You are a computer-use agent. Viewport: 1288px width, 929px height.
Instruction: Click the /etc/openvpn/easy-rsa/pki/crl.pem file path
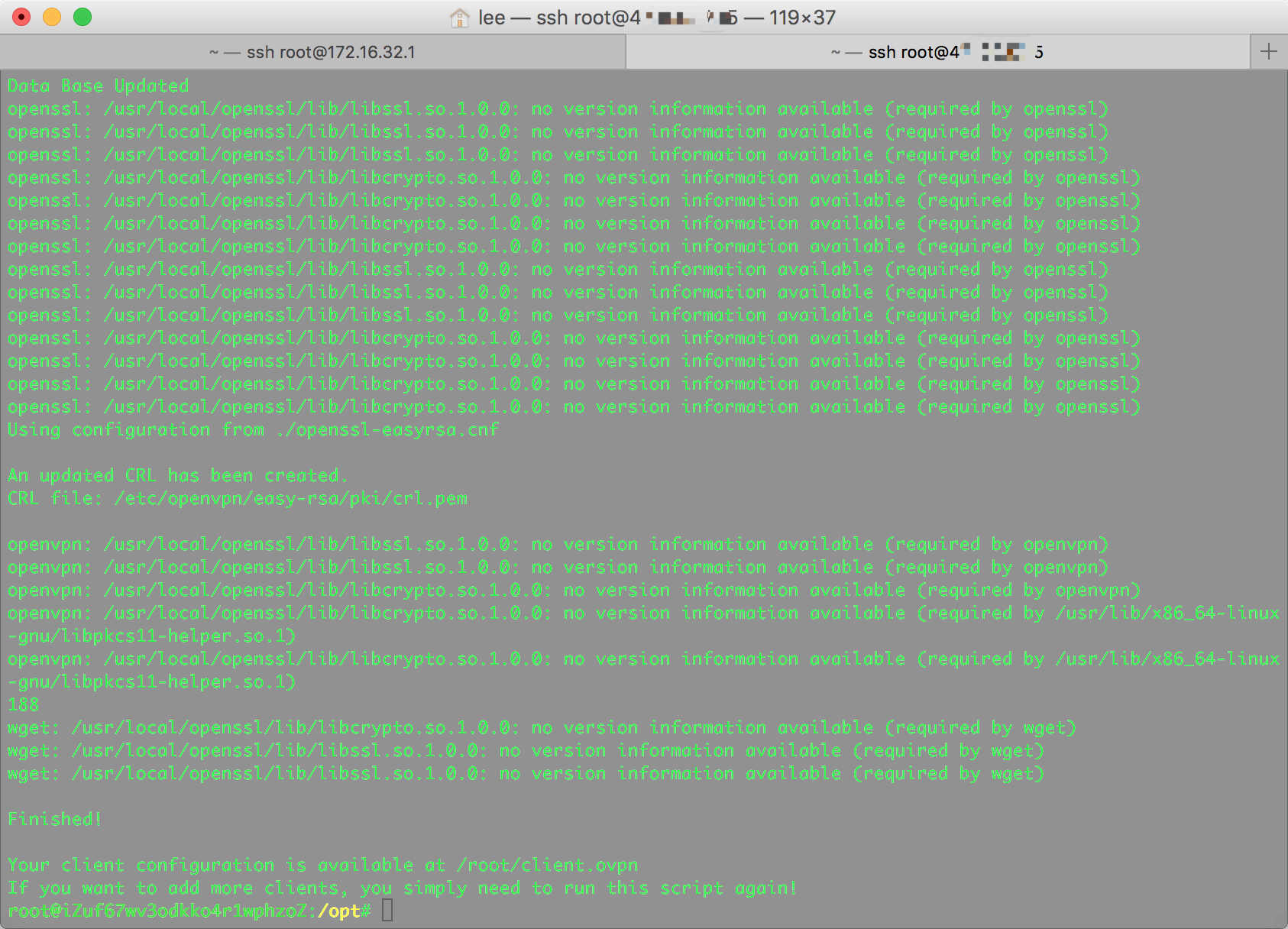pyautogui.click(x=290, y=498)
